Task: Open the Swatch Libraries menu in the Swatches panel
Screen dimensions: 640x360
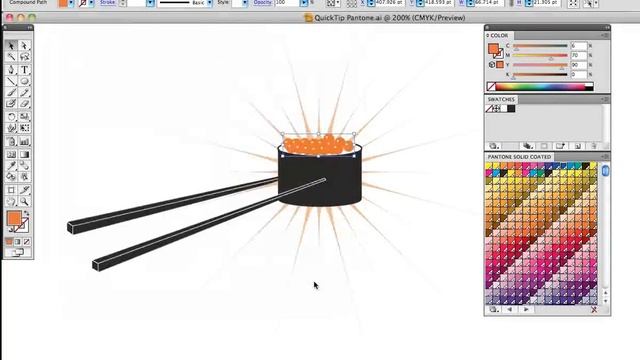Action: pos(494,146)
